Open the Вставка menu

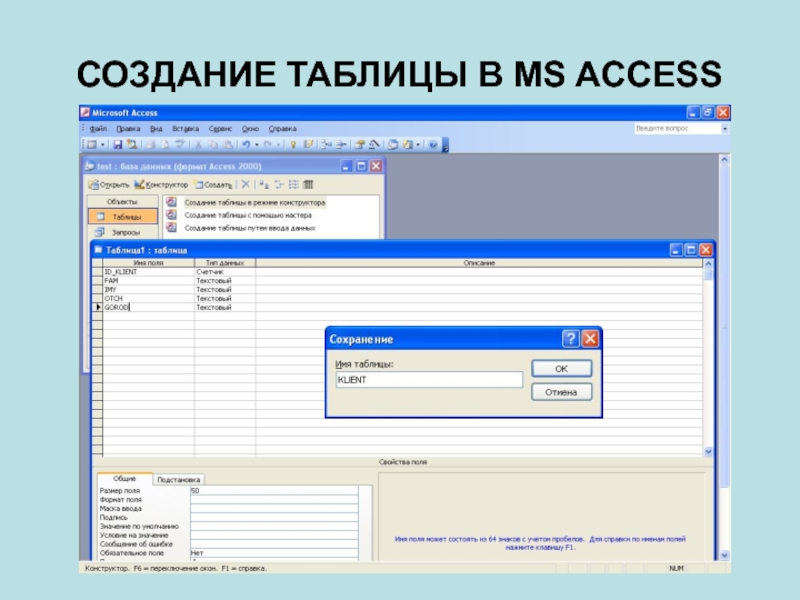pos(186,129)
